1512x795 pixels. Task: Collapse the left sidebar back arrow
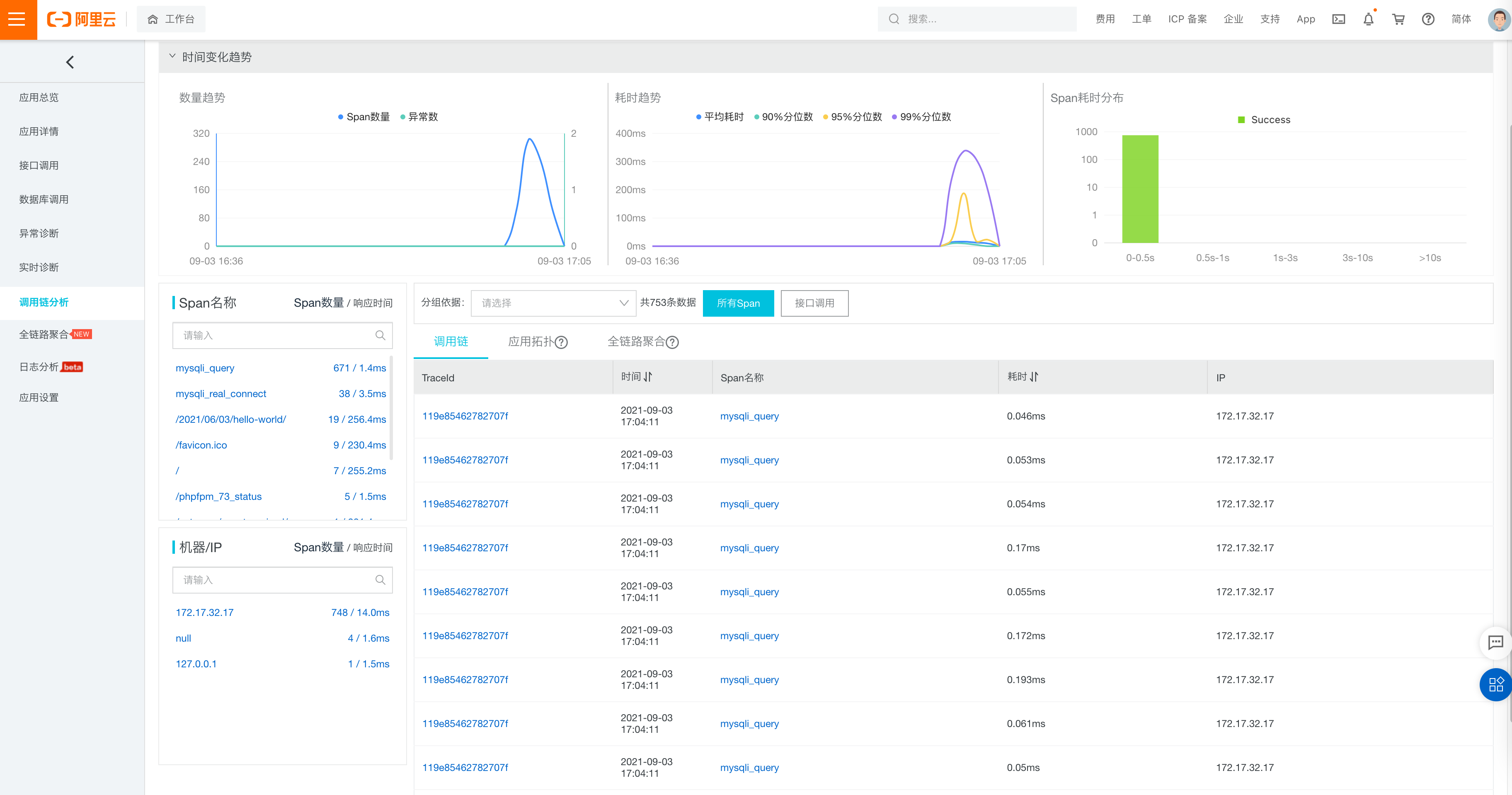[x=70, y=62]
